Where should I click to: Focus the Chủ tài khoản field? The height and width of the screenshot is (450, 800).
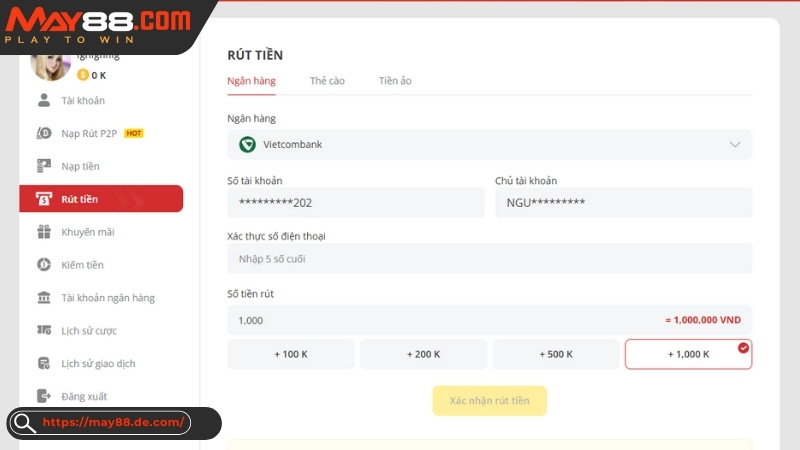pos(623,203)
